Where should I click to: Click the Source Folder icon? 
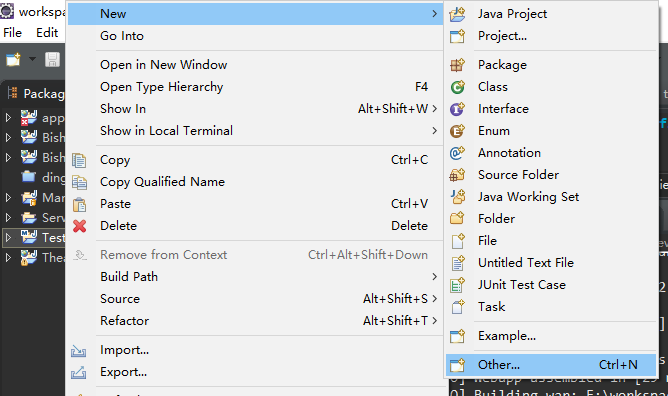pos(458,175)
